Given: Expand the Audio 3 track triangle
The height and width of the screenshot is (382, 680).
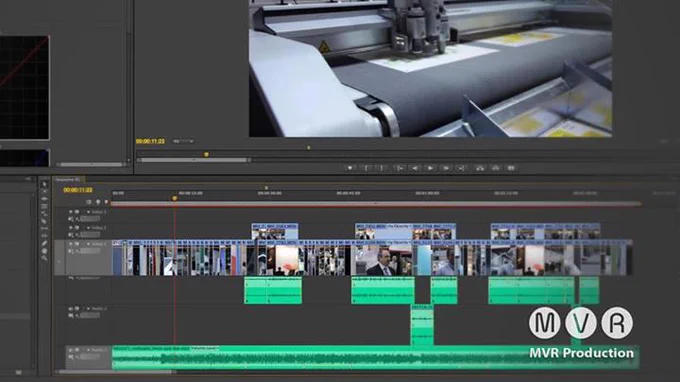Looking at the screenshot, I should pos(88,350).
